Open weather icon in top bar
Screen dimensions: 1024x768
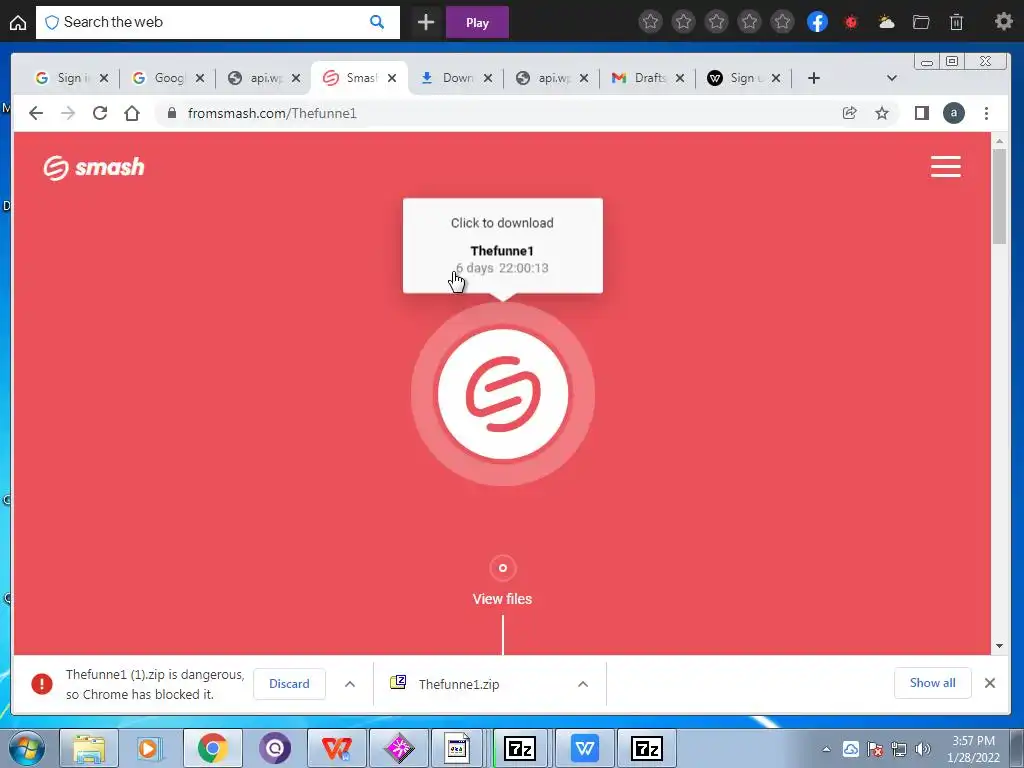(x=886, y=22)
